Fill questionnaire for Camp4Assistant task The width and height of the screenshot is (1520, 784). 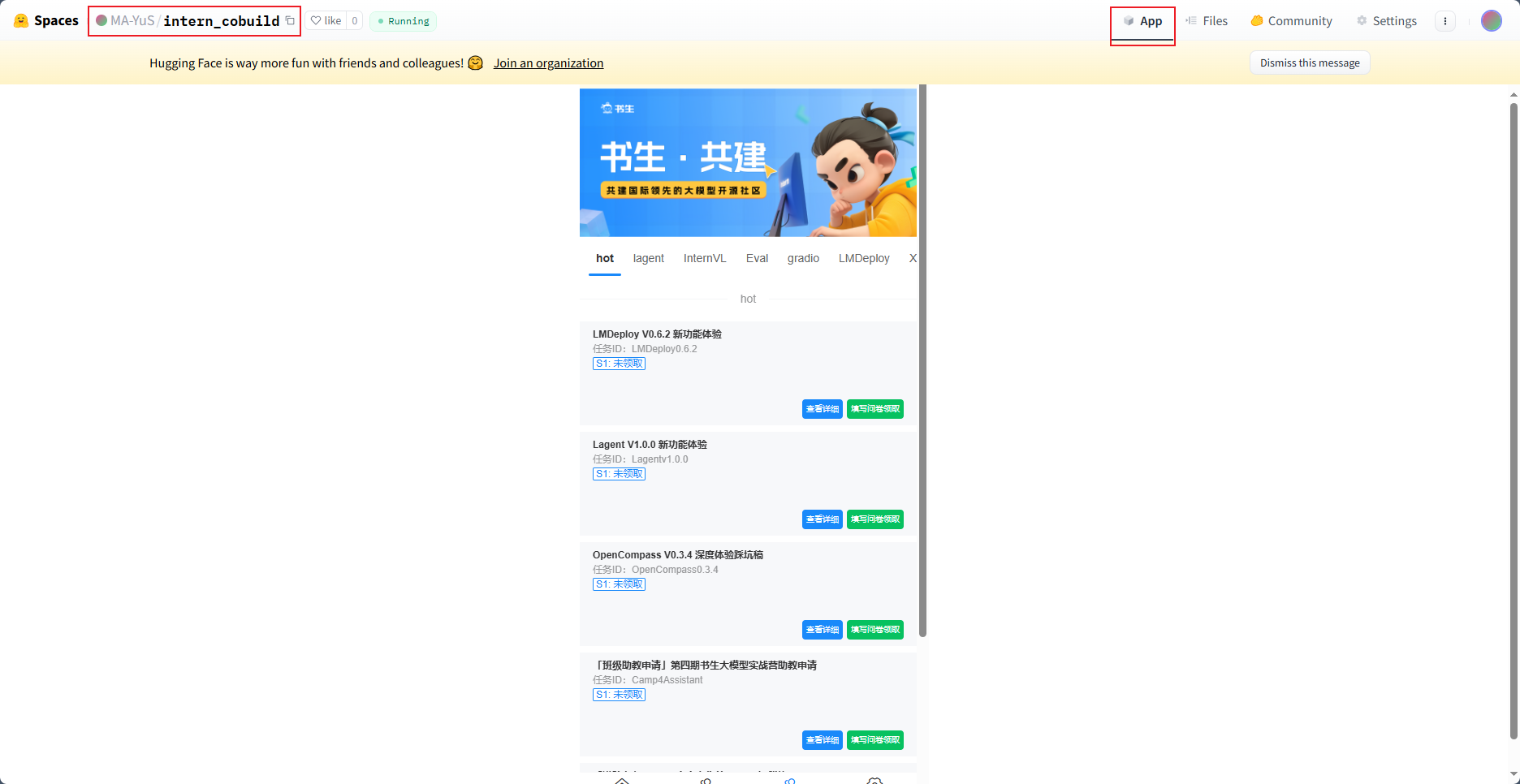point(875,740)
